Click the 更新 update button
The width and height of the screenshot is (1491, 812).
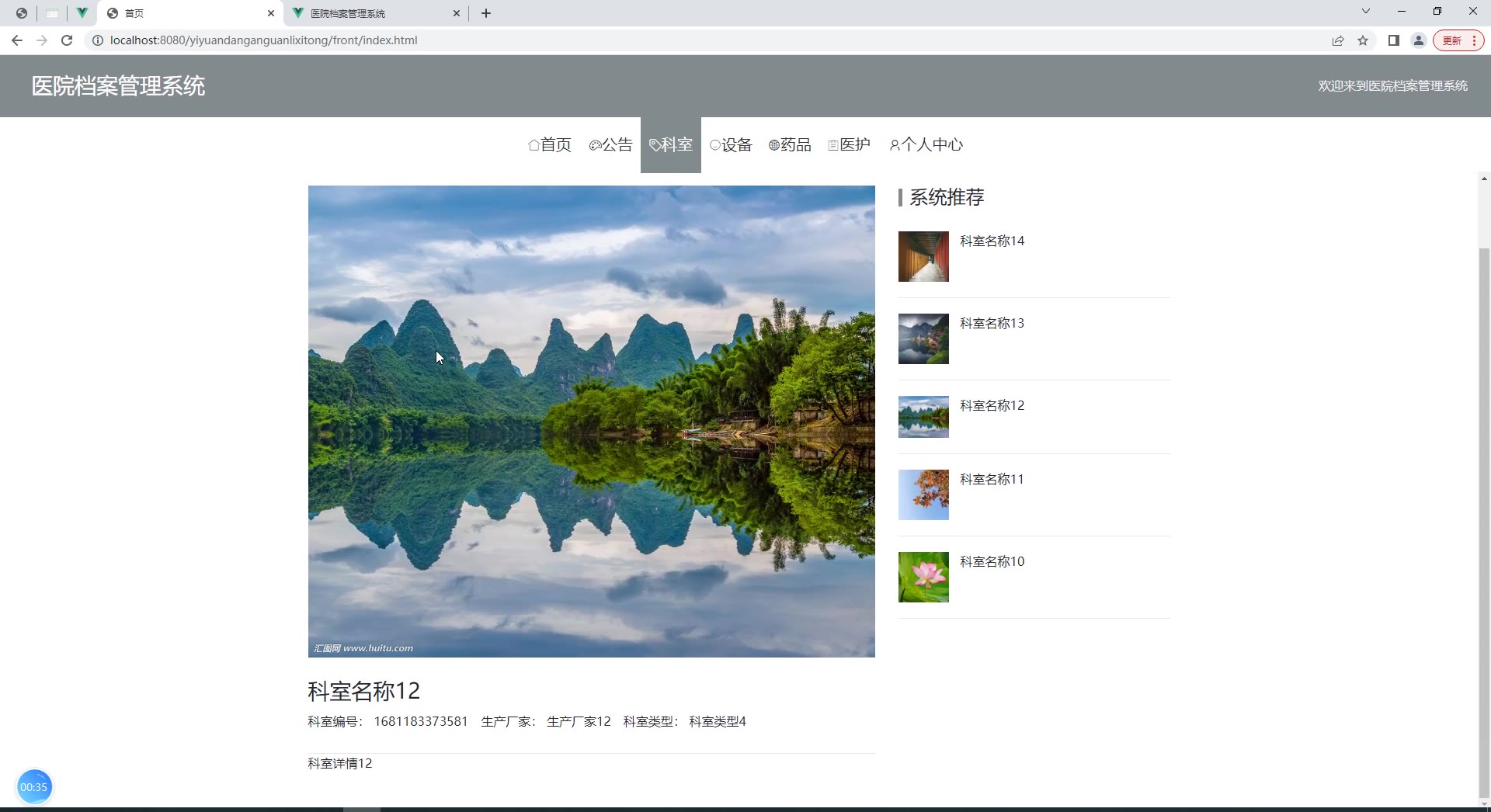pos(1458,40)
